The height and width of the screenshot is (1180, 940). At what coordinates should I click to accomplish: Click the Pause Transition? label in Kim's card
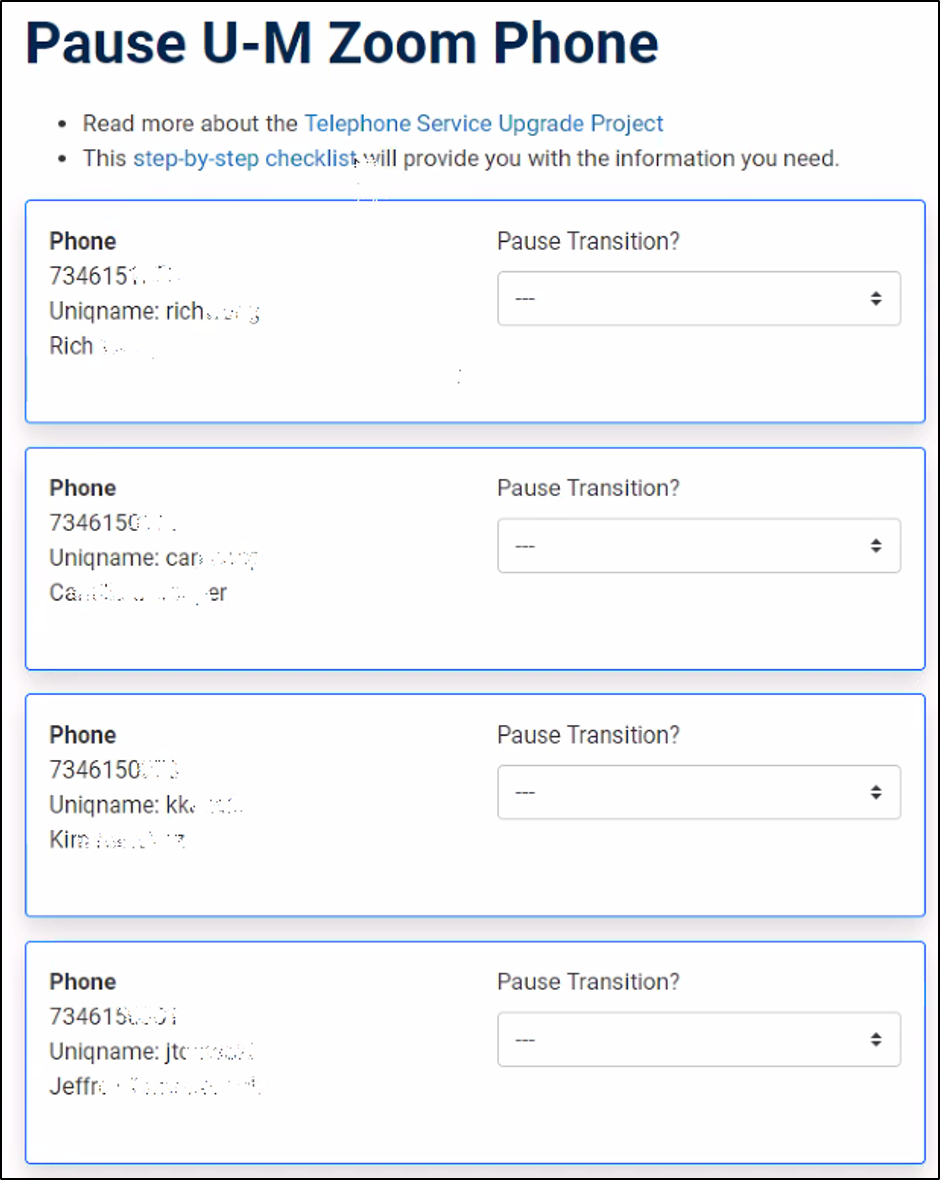point(588,735)
